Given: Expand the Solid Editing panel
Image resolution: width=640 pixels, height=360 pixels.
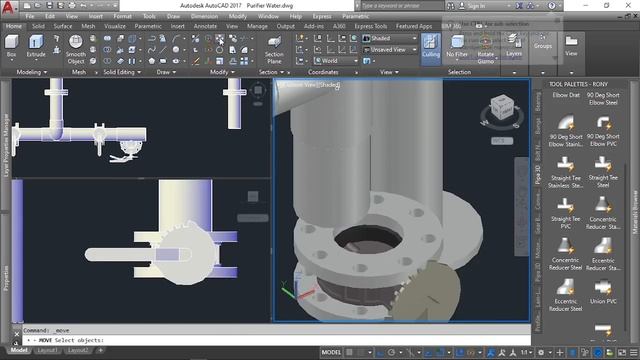Looking at the screenshot, I should pyautogui.click(x=122, y=72).
